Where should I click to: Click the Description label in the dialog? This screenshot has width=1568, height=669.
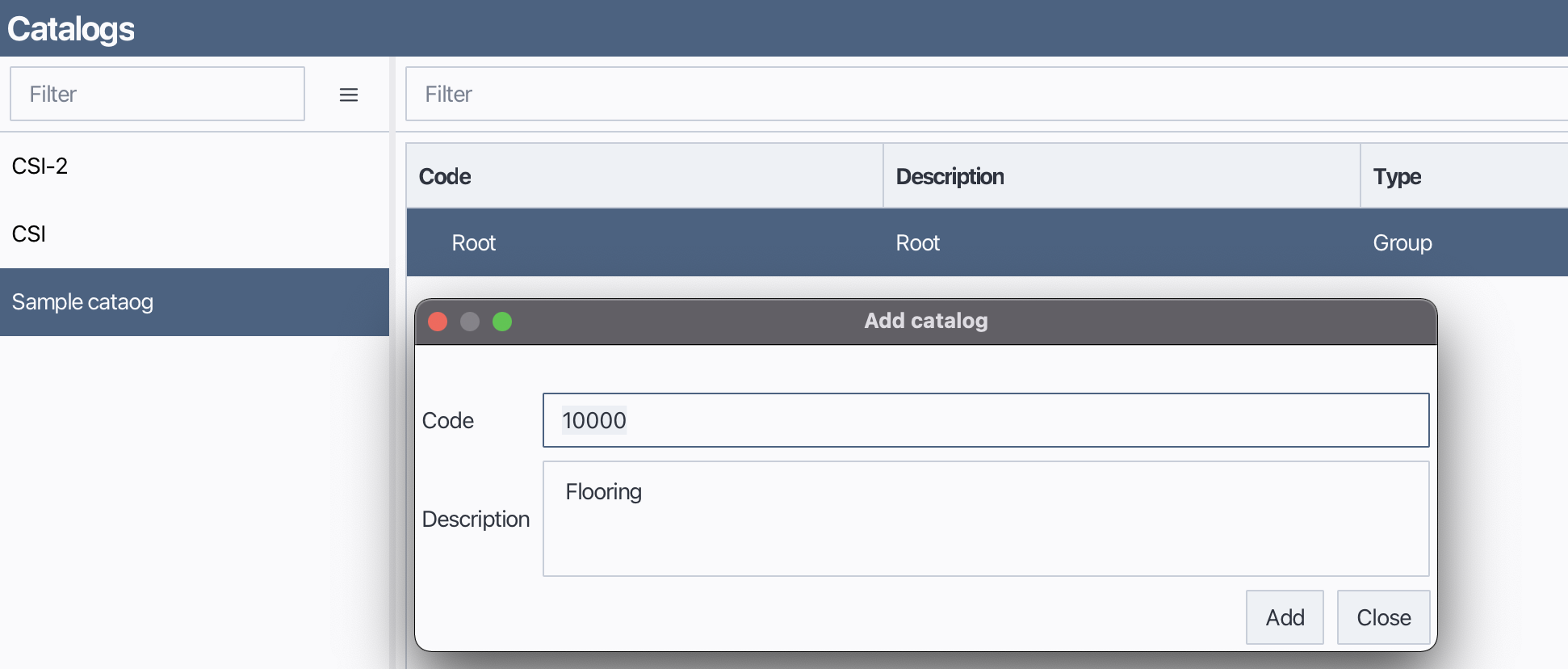[x=476, y=519]
